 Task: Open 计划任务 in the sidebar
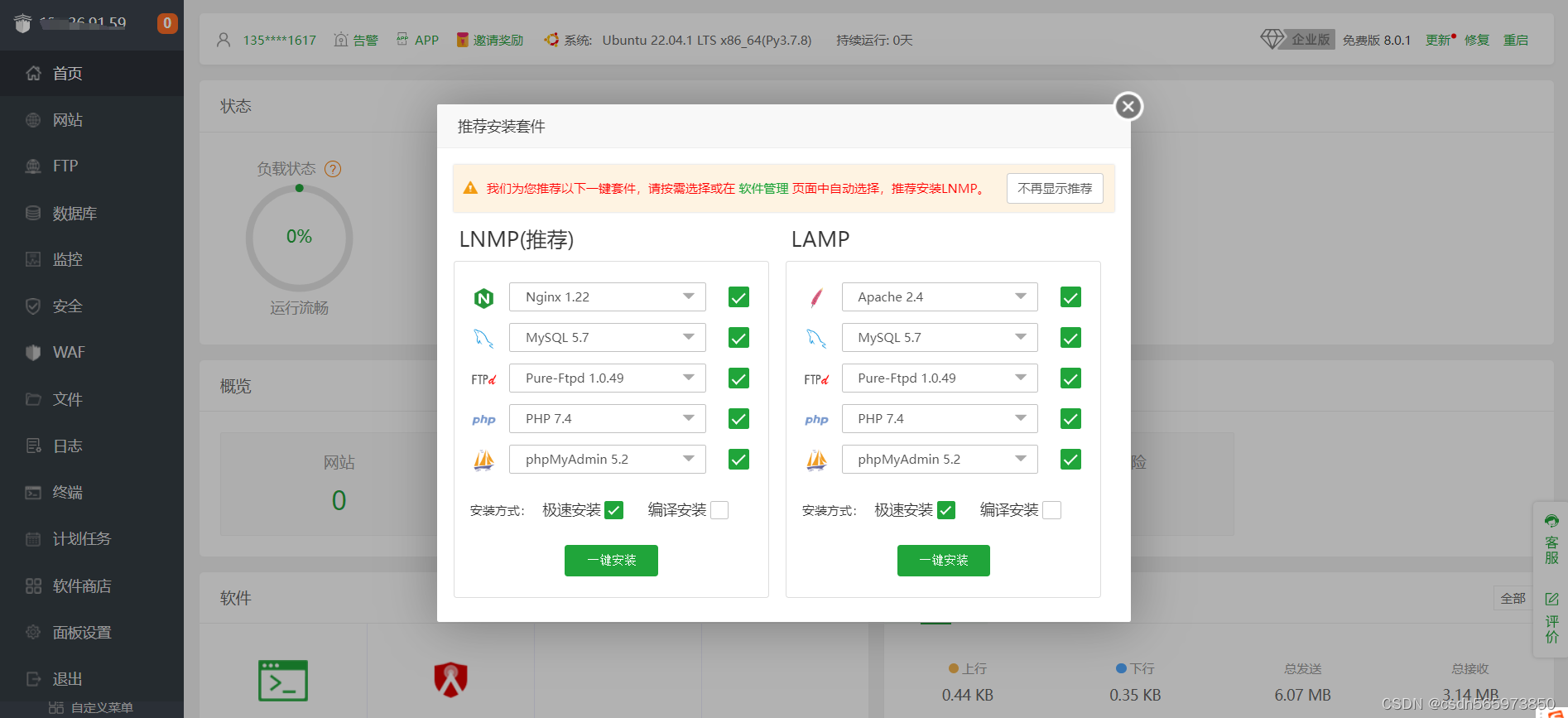click(92, 538)
